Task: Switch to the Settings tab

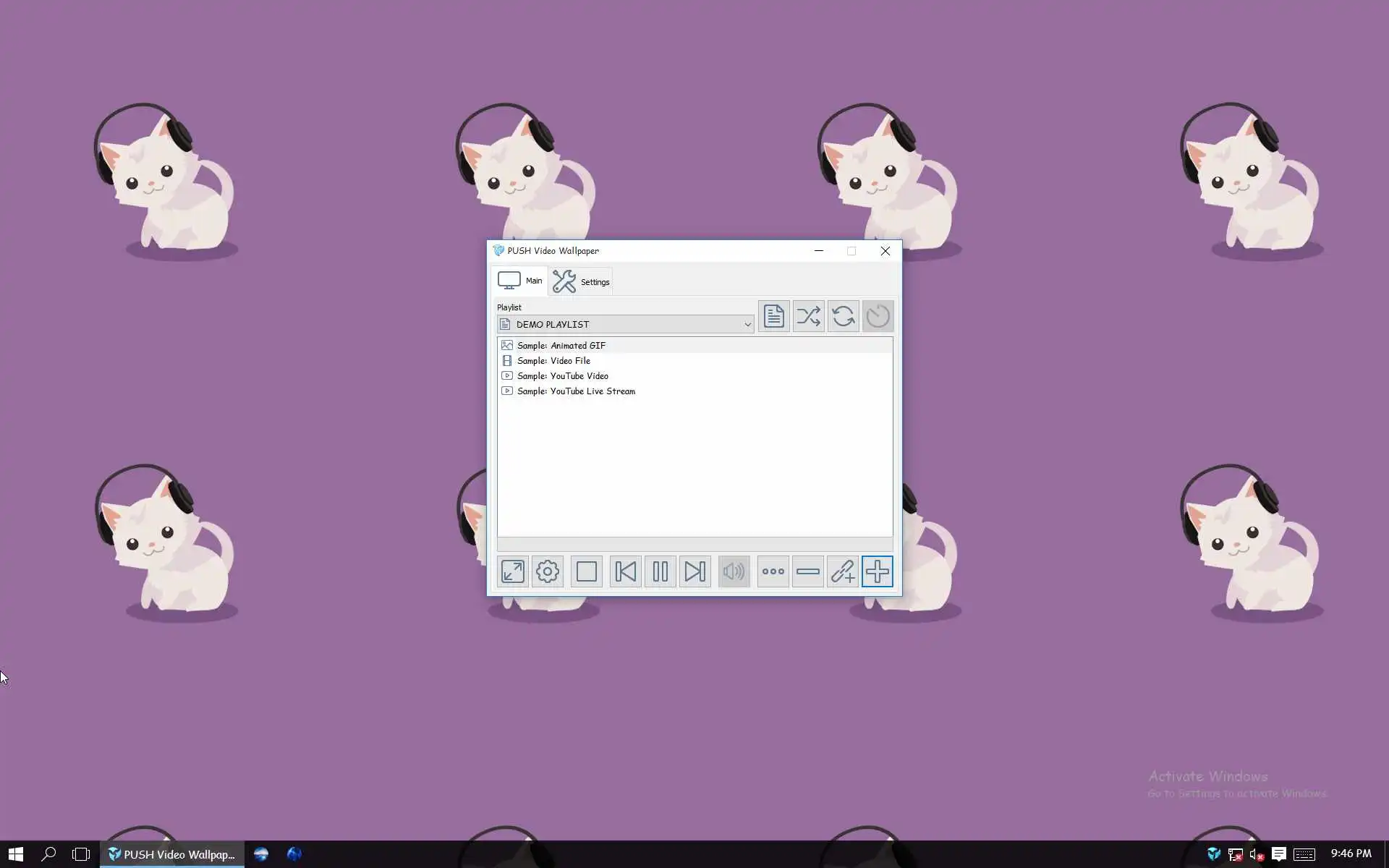Action: click(582, 281)
